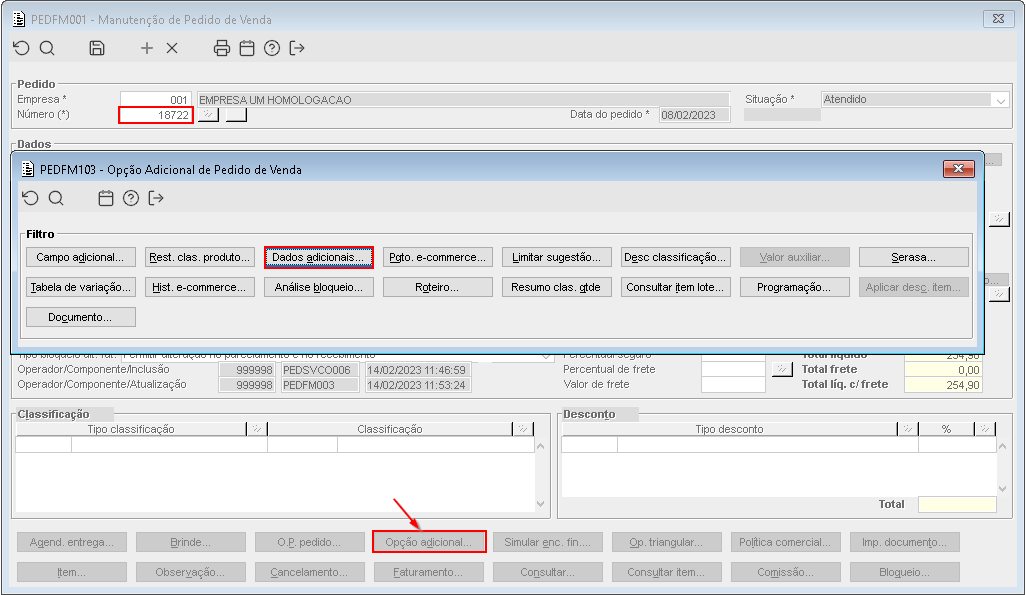Click the undo icon in PEDFM103 dialog toolbar

click(31, 198)
